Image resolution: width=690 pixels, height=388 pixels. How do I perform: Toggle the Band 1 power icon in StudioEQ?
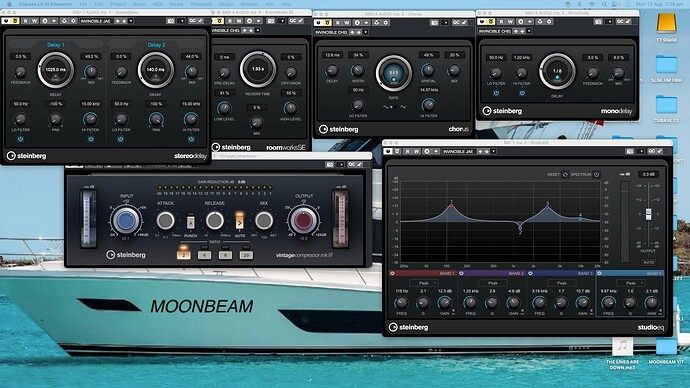click(393, 274)
